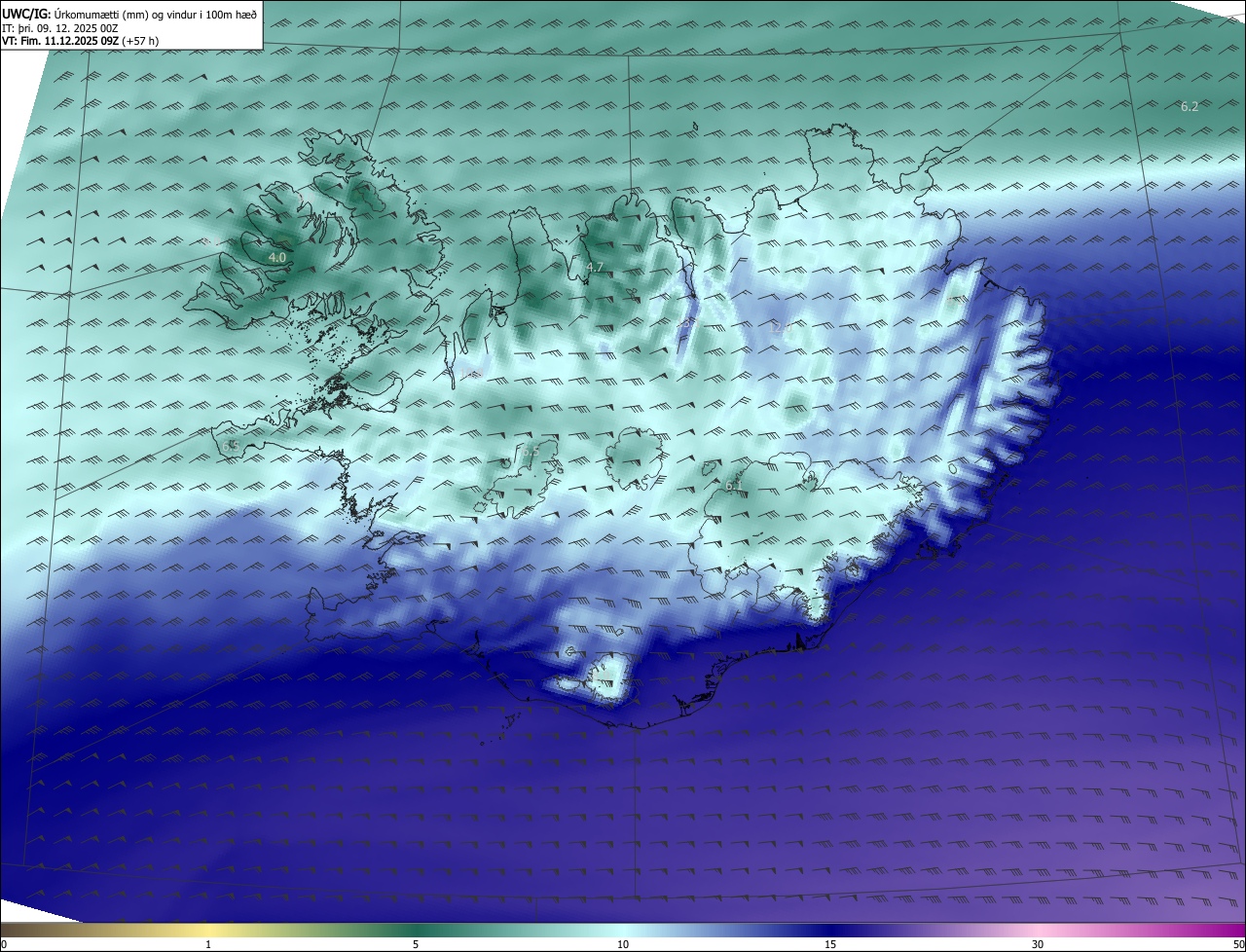1246x952 pixels.
Task: Click the '5' tick on the color scale
Action: [416, 944]
